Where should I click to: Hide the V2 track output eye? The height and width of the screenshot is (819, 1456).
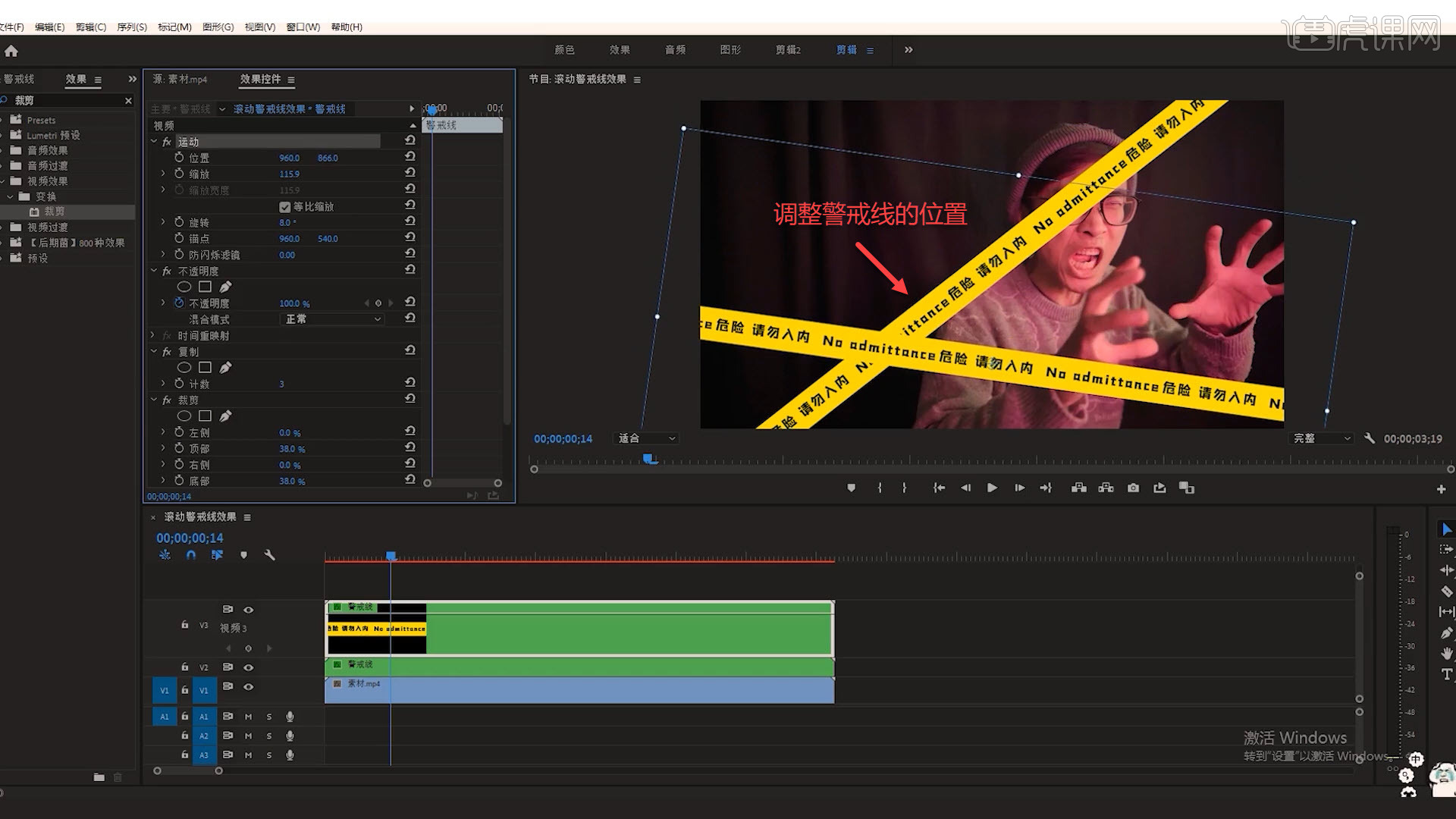pyautogui.click(x=248, y=667)
